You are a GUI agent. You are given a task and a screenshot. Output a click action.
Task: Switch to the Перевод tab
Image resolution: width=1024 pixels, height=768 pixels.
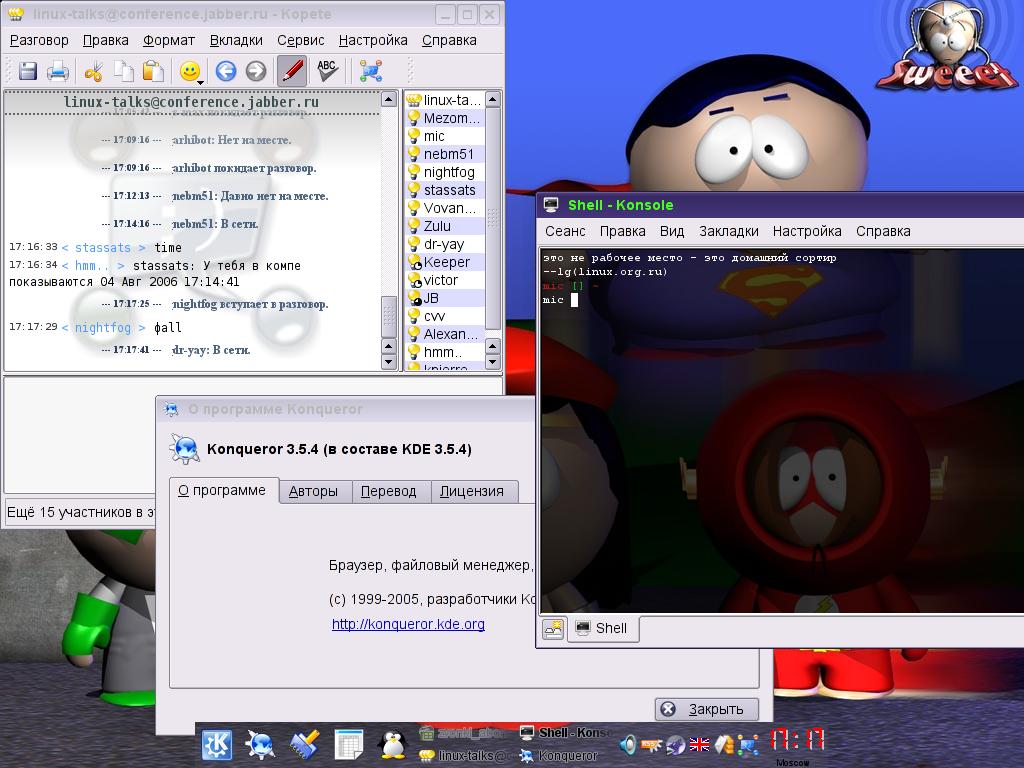click(x=389, y=491)
